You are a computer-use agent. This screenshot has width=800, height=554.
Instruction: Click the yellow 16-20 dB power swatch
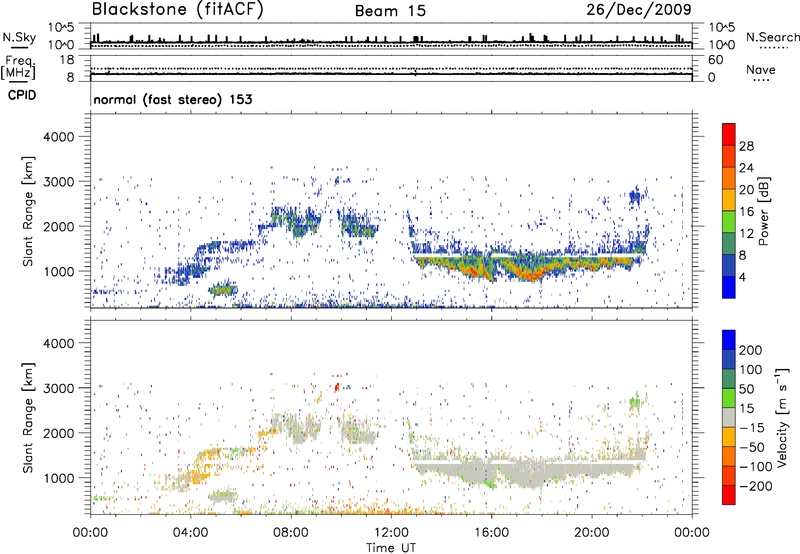tap(729, 199)
